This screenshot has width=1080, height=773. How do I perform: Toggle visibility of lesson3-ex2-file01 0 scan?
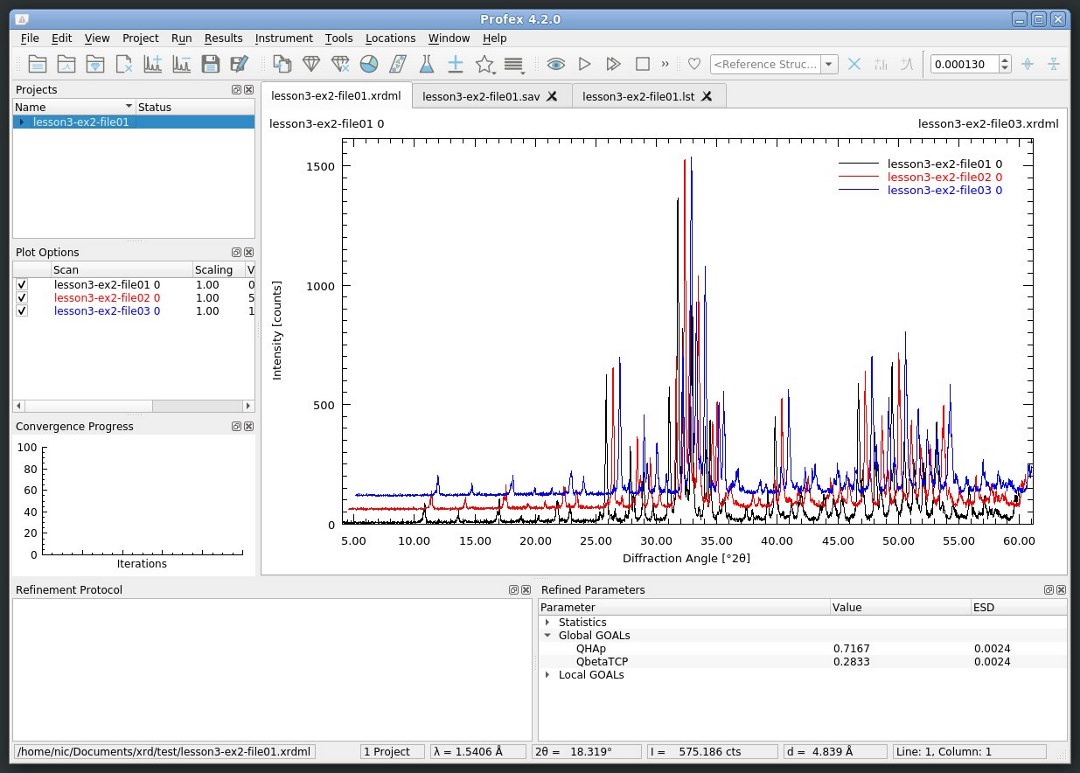click(x=22, y=284)
